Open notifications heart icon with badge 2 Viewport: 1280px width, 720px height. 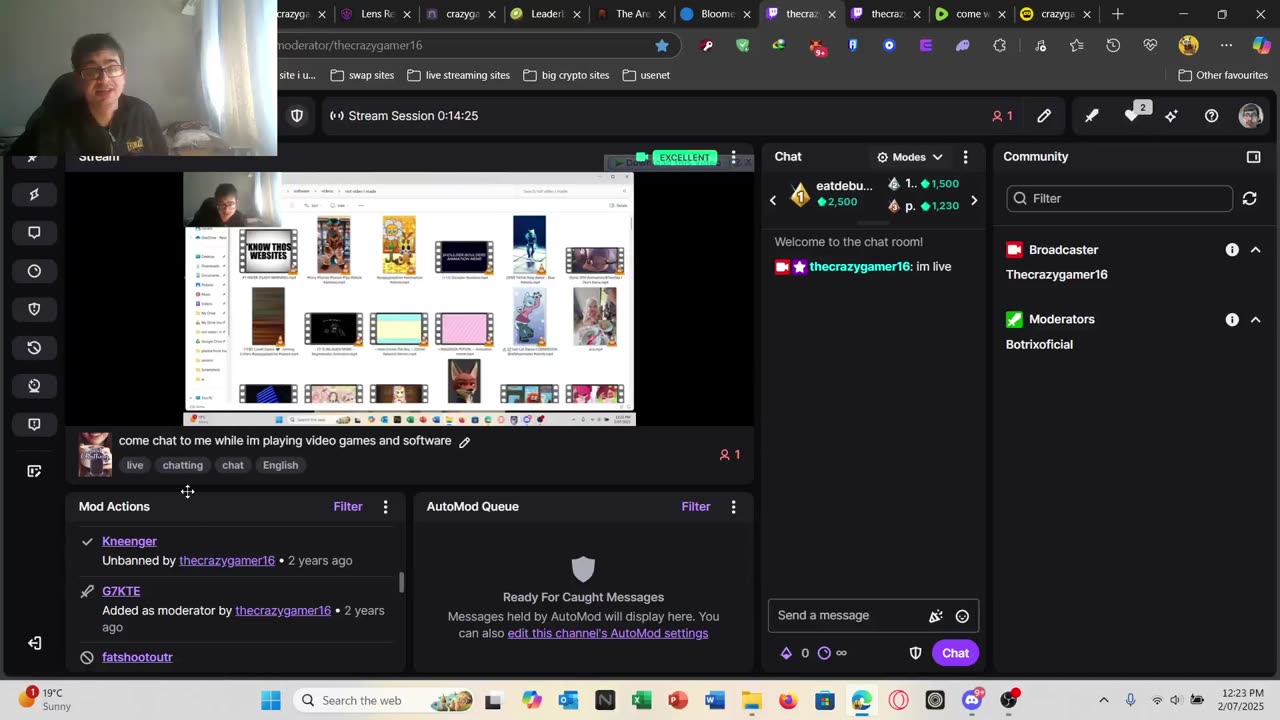tap(1132, 115)
